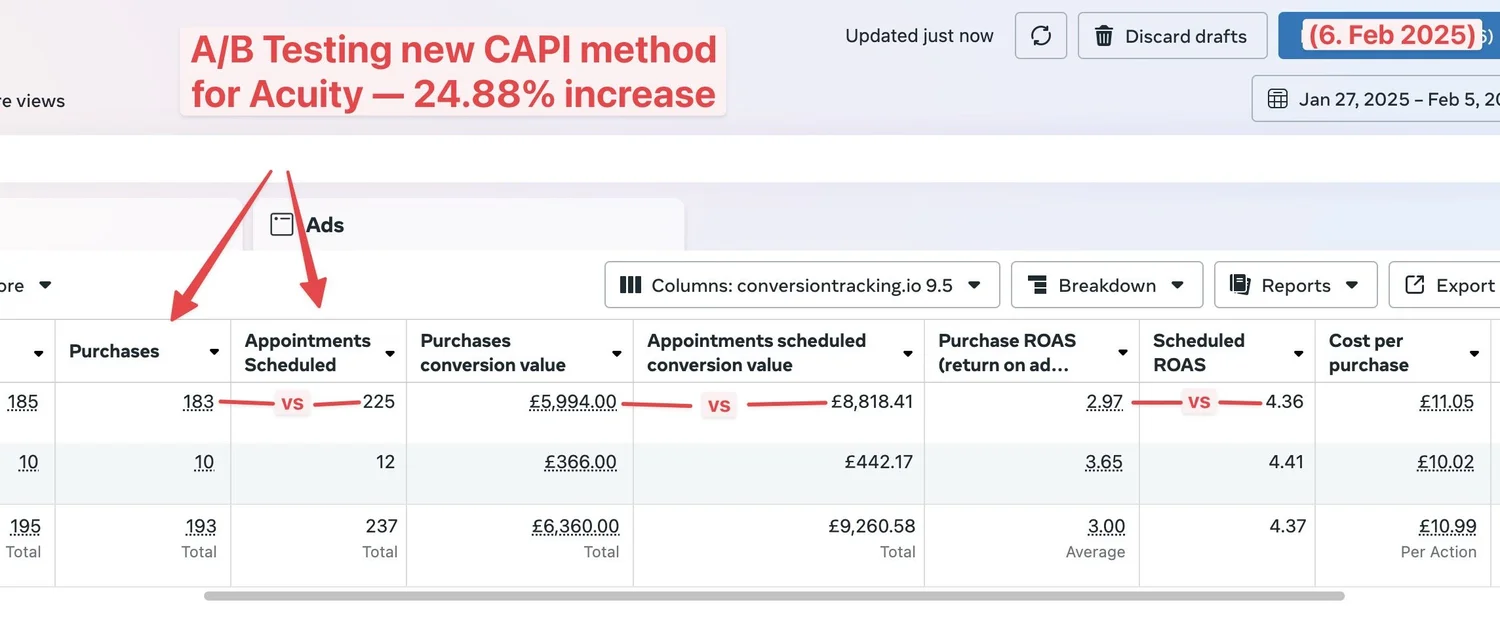Click the Ads tab document icon
Viewport: 1500px width, 644px height.
click(281, 224)
